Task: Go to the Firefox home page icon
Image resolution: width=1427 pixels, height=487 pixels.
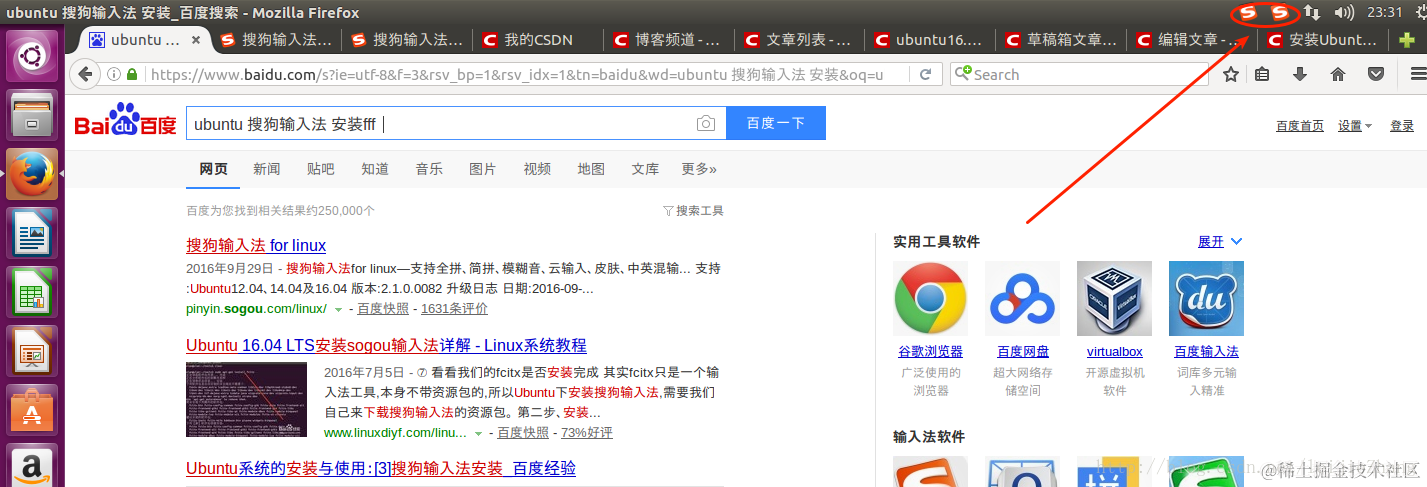Action: [x=1338, y=74]
